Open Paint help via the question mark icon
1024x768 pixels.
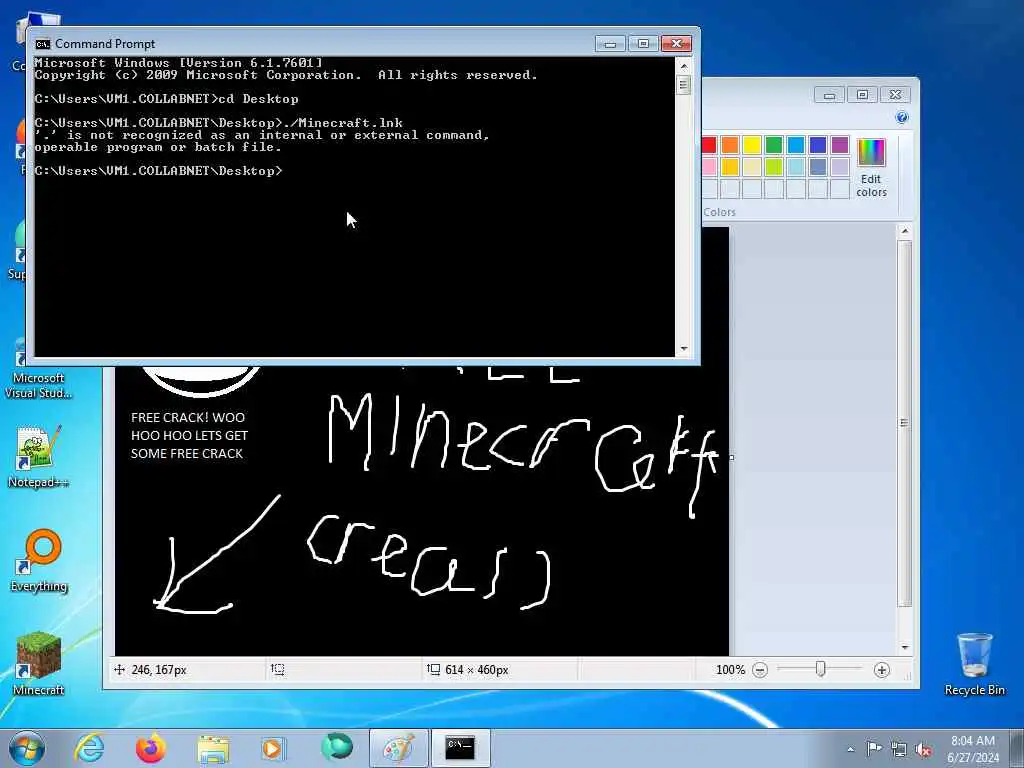tap(902, 118)
